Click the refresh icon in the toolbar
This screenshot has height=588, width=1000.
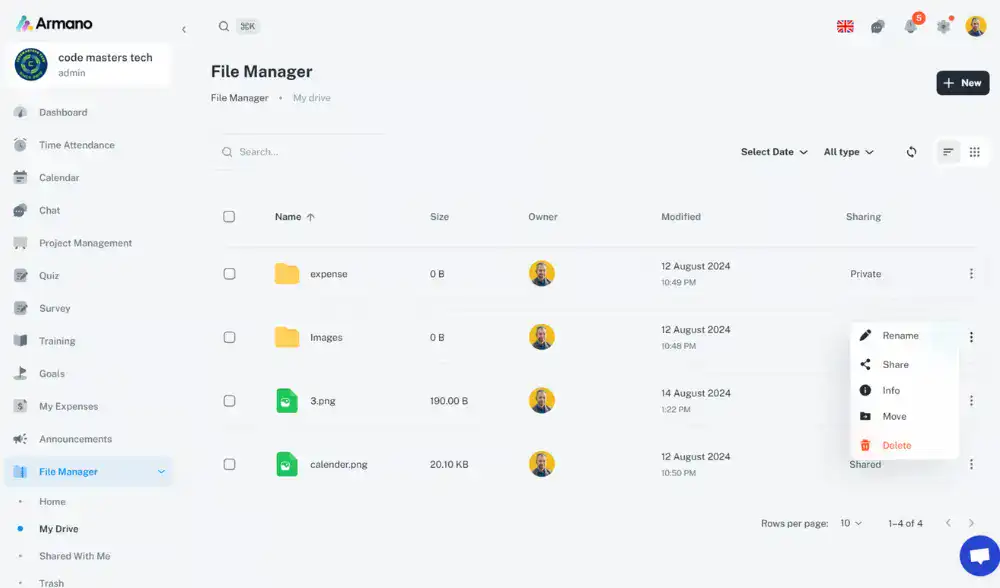[911, 152]
